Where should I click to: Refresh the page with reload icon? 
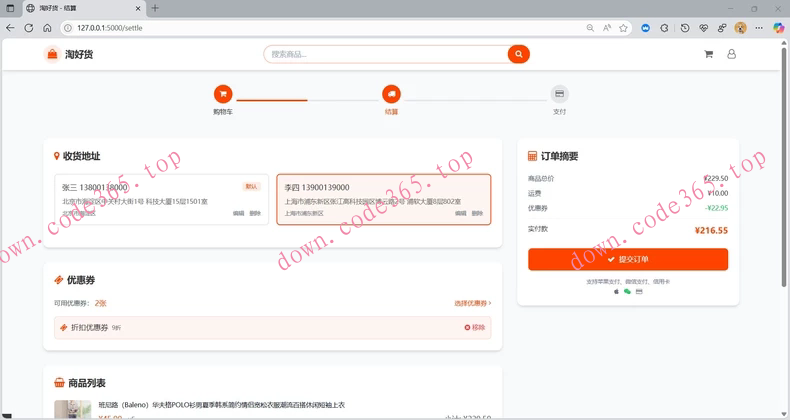tap(29, 28)
